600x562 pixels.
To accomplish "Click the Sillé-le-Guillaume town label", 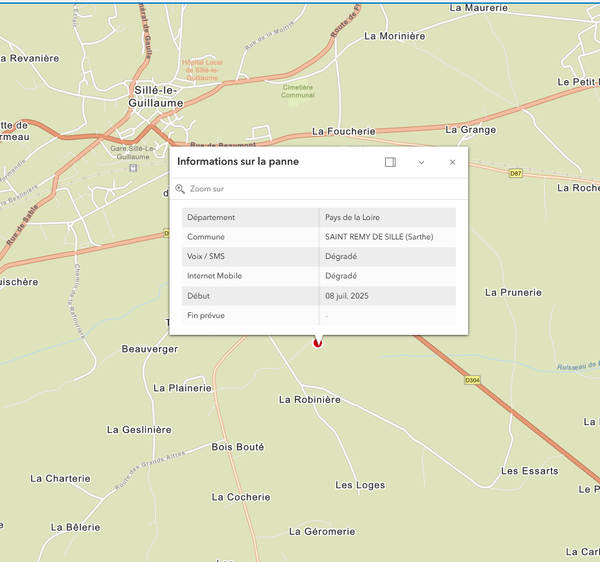I will [x=155, y=96].
